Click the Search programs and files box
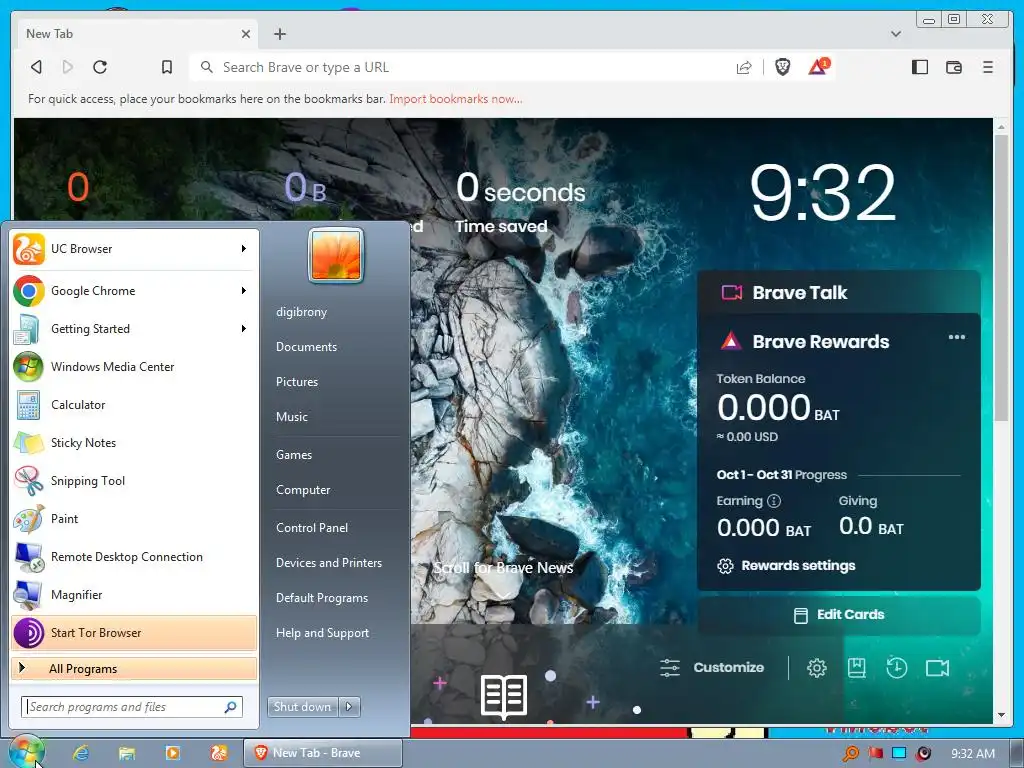 click(132, 707)
